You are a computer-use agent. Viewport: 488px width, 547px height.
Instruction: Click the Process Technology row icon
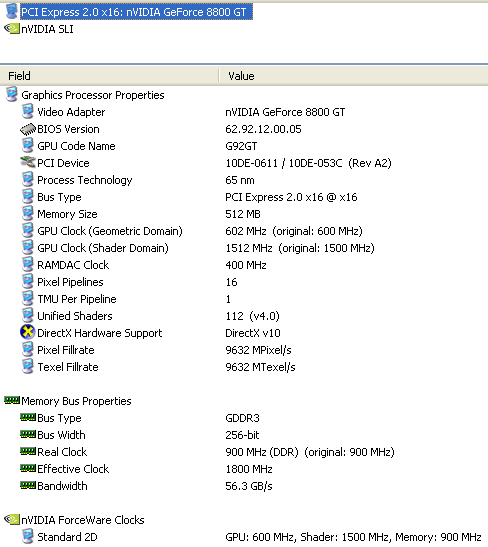28,180
